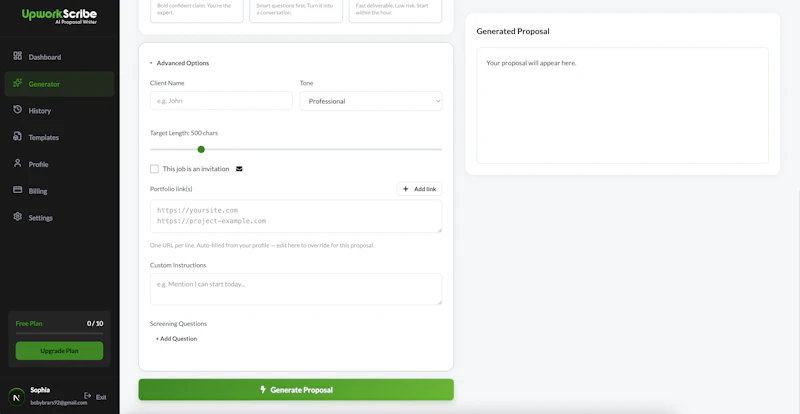Go to the History page
This screenshot has width=800, height=414.
(59, 110)
